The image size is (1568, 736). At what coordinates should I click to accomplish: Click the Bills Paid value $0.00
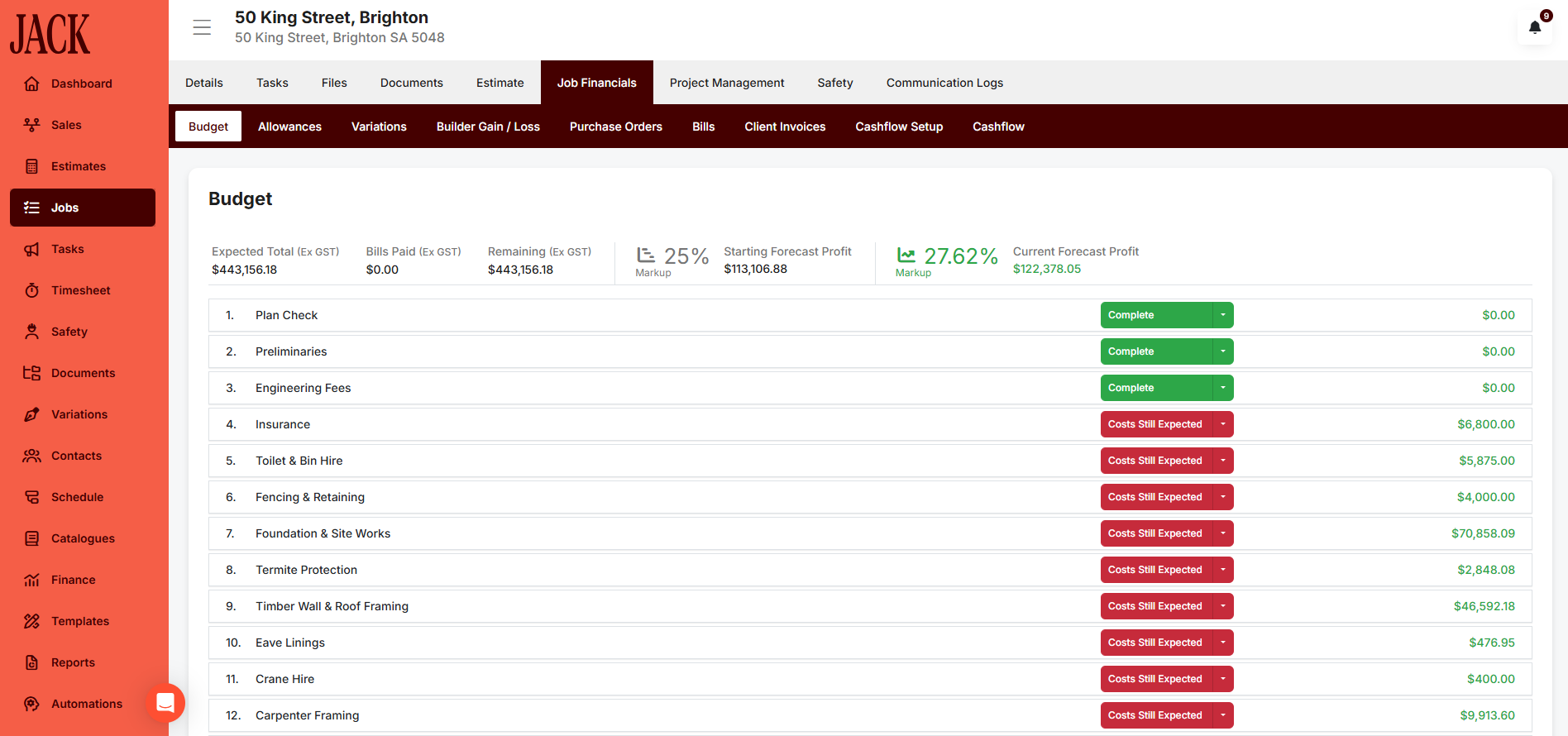click(x=382, y=270)
